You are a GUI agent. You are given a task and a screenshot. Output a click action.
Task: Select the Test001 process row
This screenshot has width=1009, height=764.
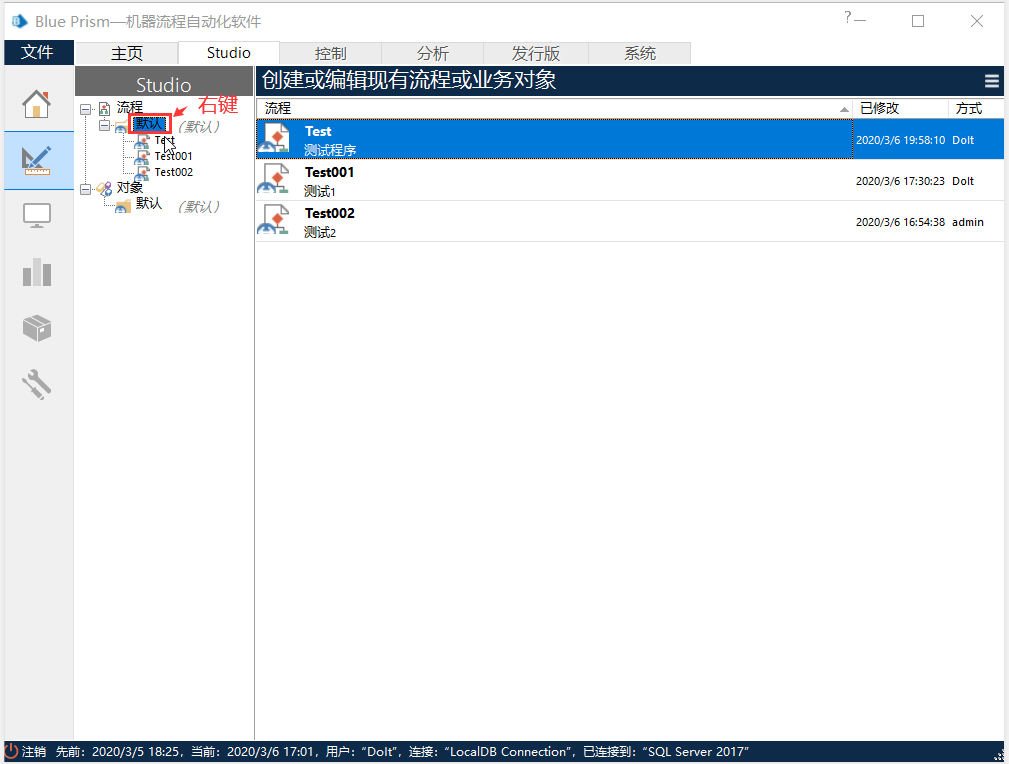click(630, 180)
